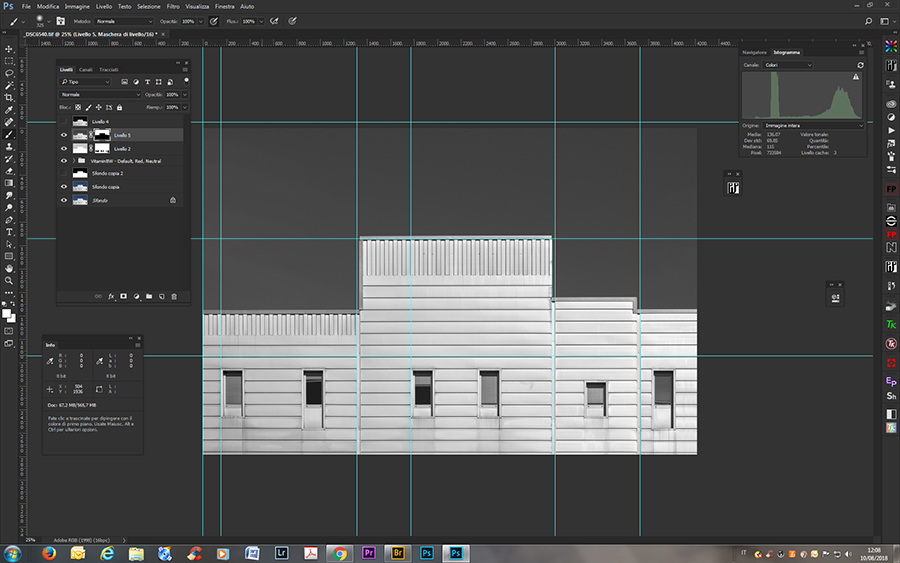Show the hidden Livello 4 layer
This screenshot has height=563, width=900.
coord(64,121)
